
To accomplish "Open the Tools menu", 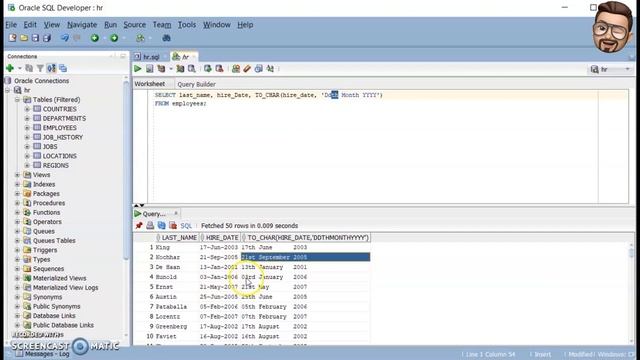I will click(x=187, y=25).
